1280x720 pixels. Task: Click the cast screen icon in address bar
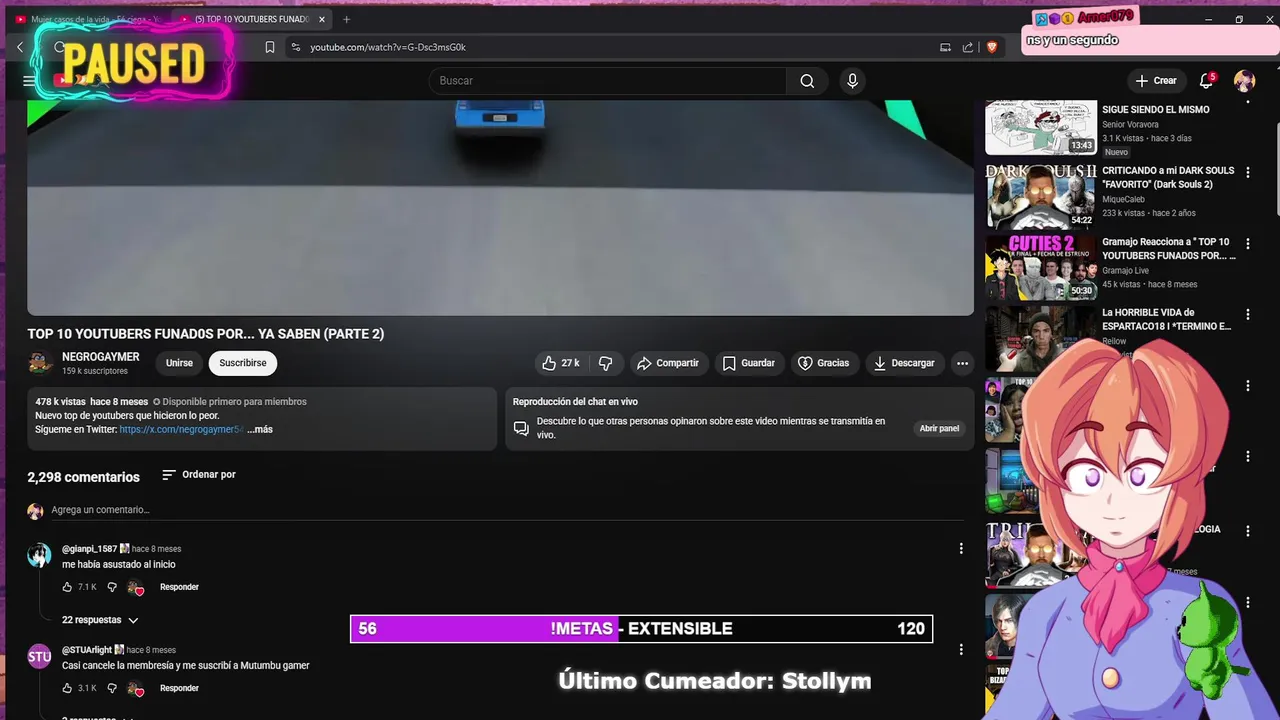click(945, 47)
